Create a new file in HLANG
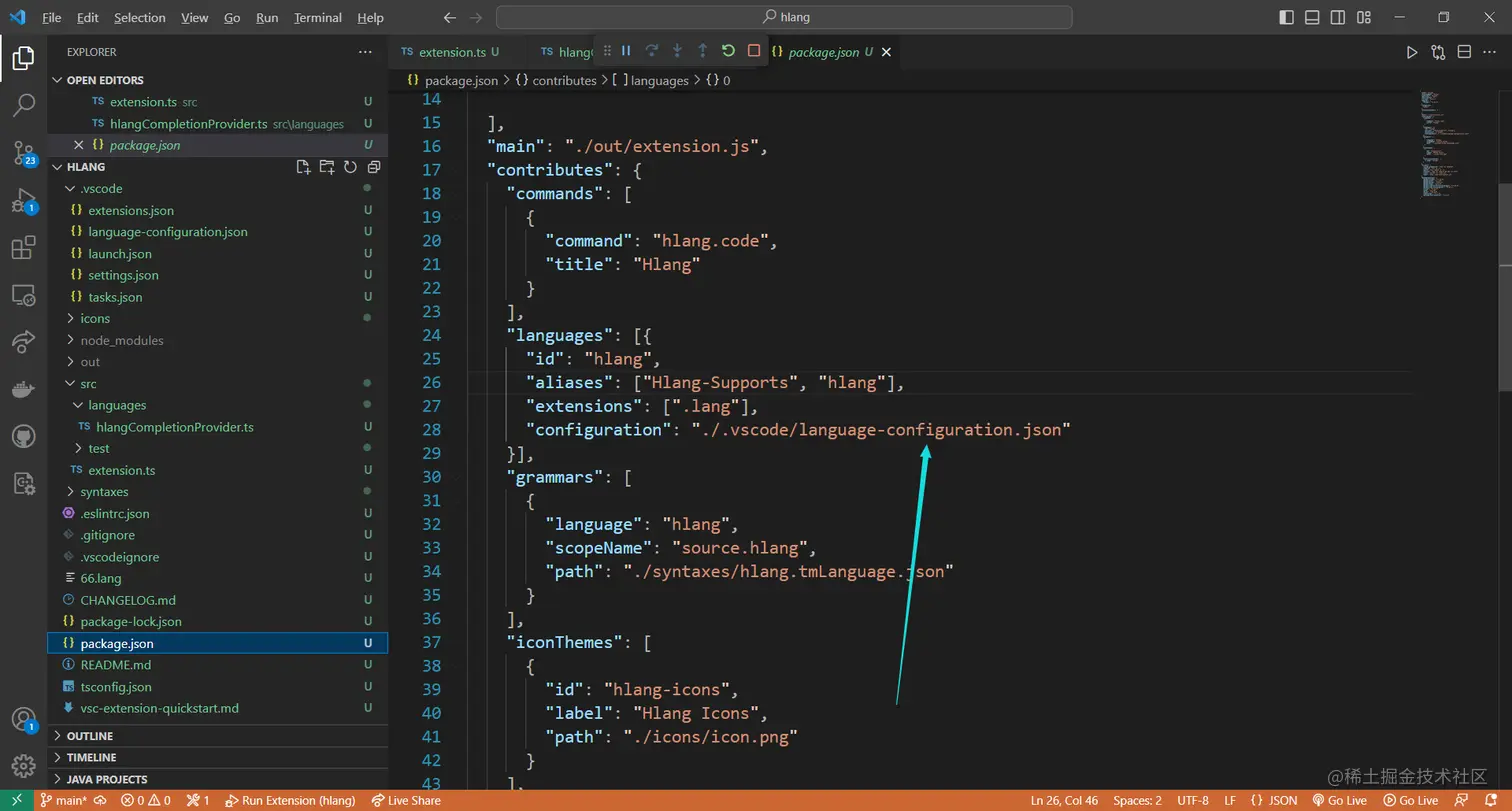Screen dimensions: 1512x811 click(303, 167)
